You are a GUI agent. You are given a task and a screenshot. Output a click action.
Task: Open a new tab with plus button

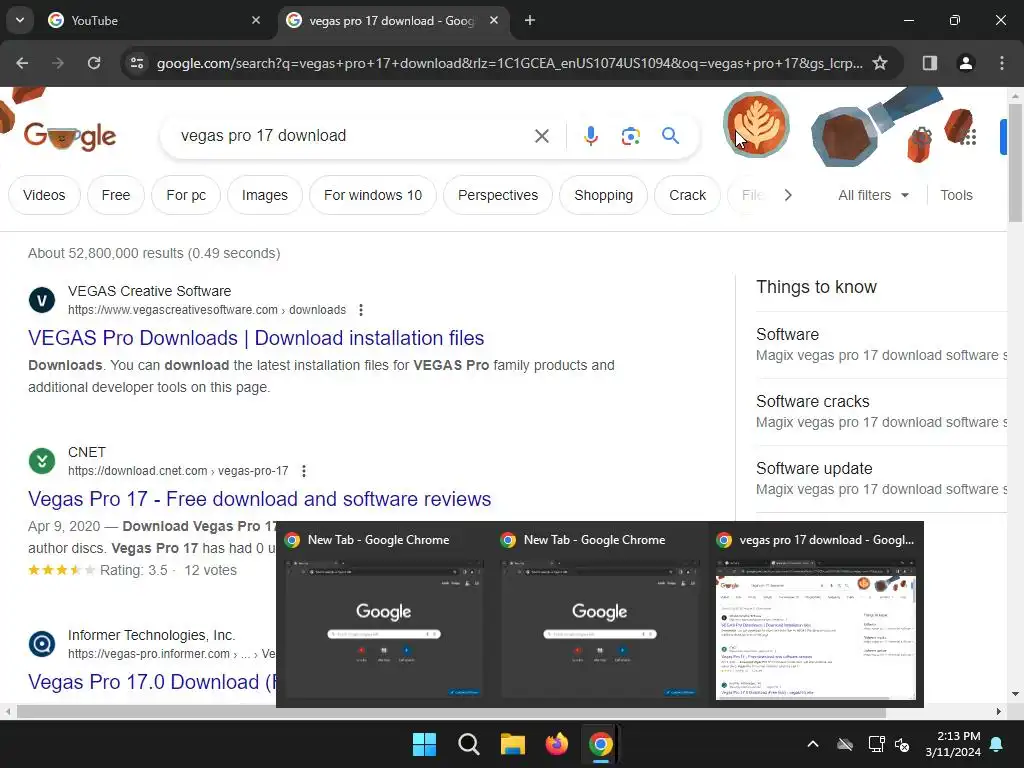(x=530, y=20)
